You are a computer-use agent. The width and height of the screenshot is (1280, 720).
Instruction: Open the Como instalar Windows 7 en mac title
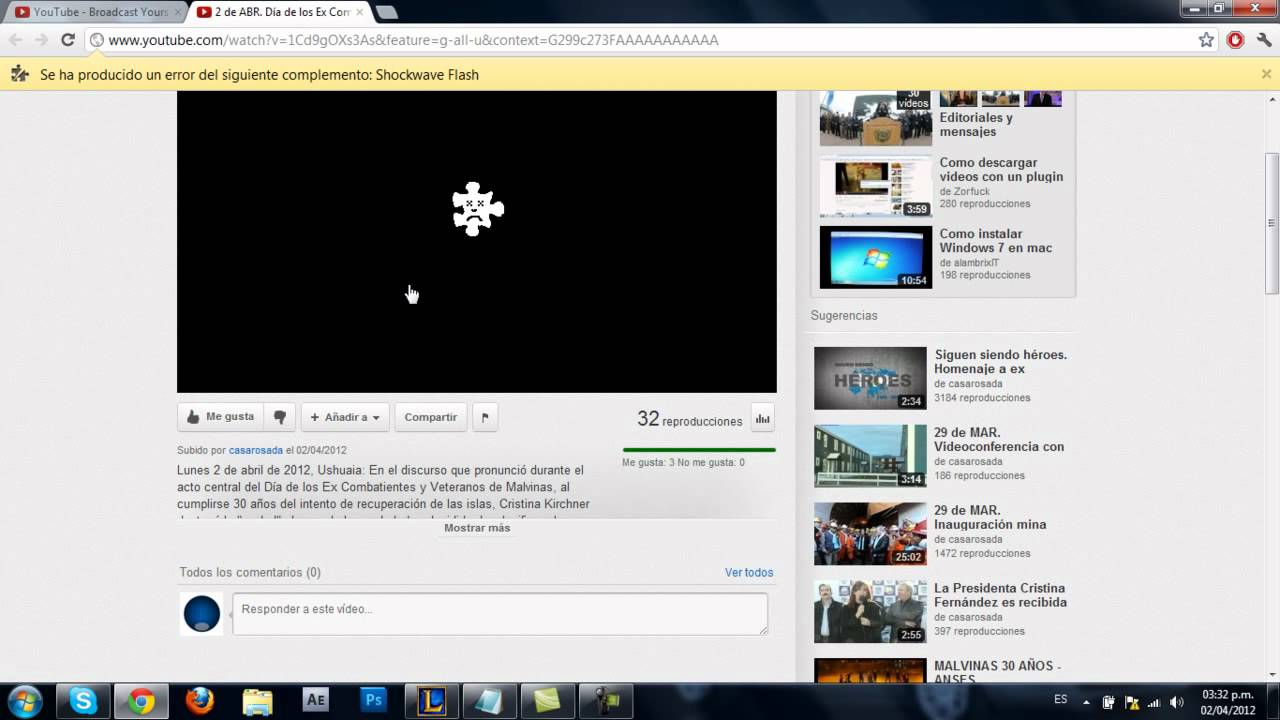click(x=996, y=241)
